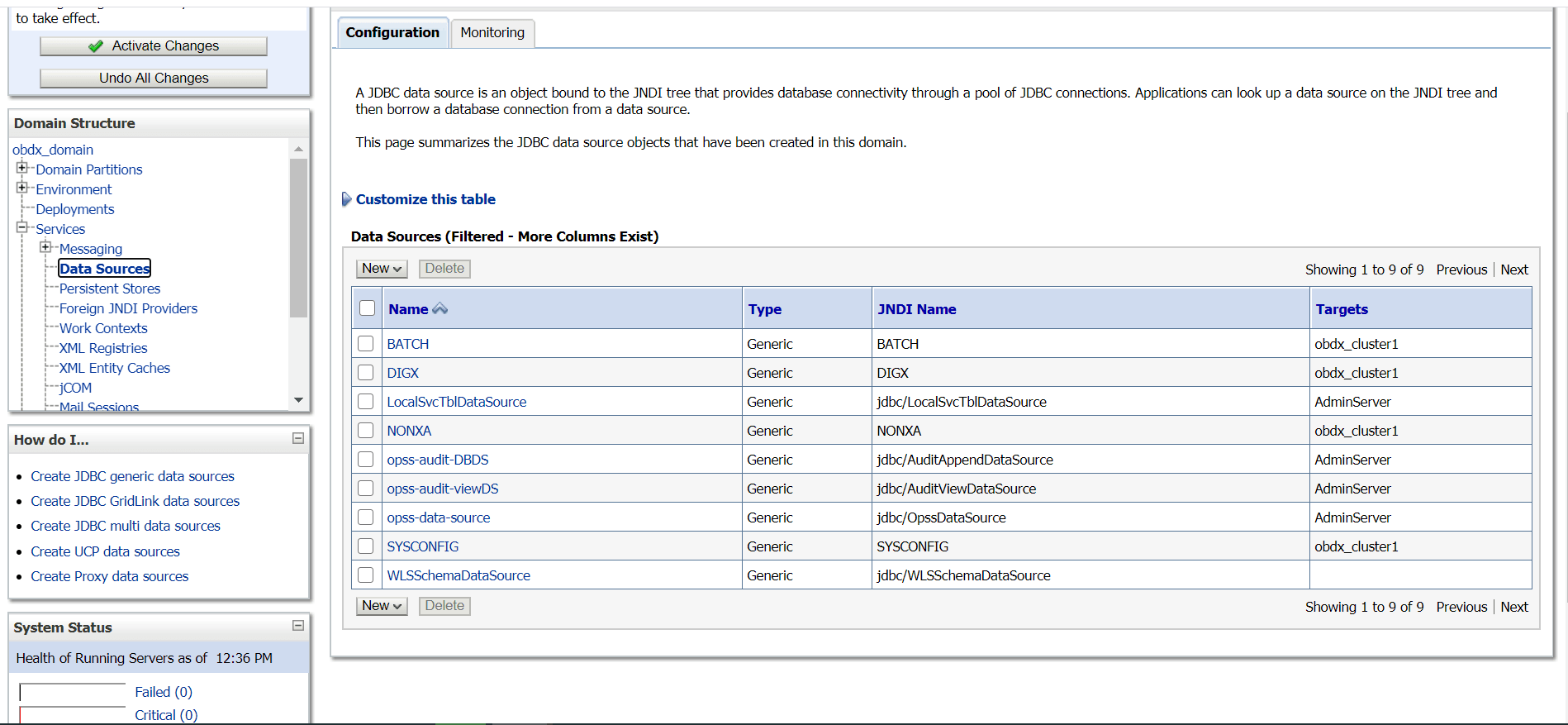Expand the Messaging tree node

(45, 247)
